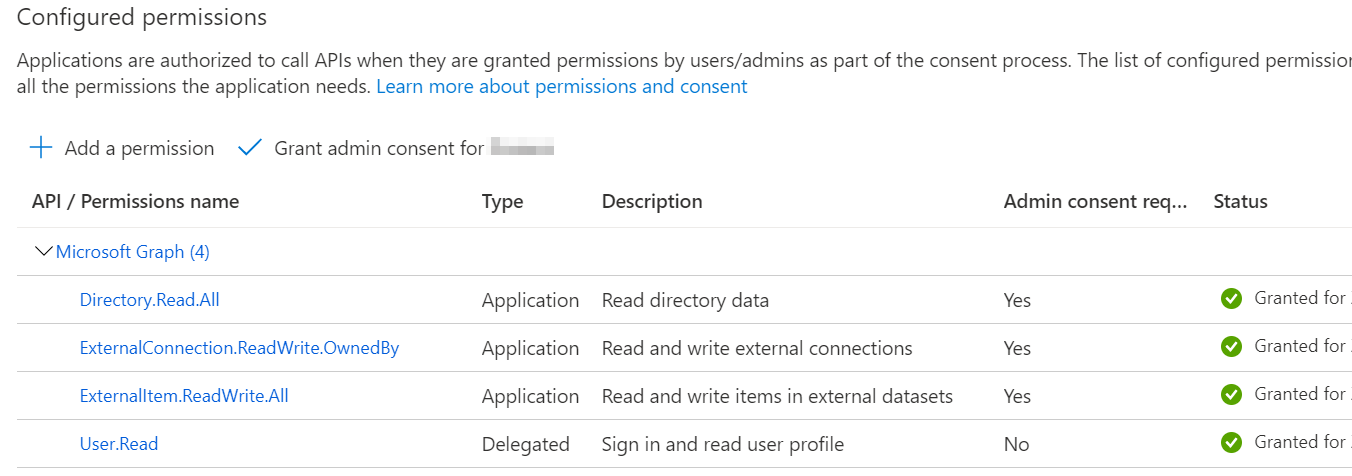Image resolution: width=1352 pixels, height=476 pixels.
Task: Select the ExternalItem.ReadWrite.All permission link
Action: click(x=184, y=396)
